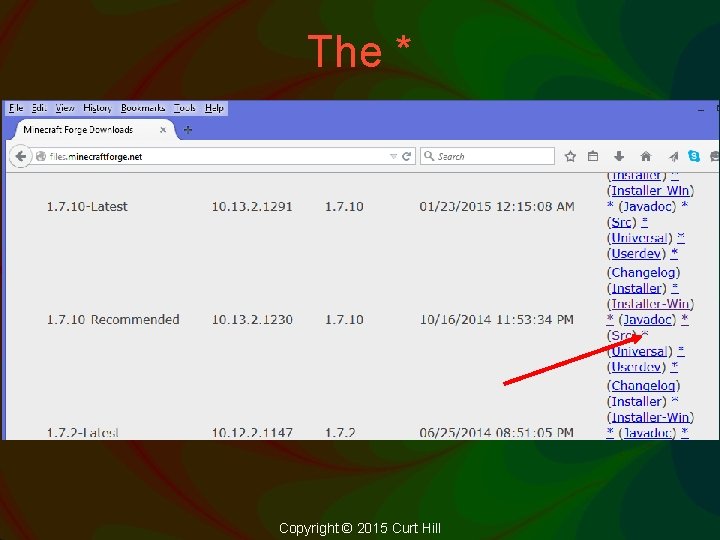Image resolution: width=720 pixels, height=540 pixels.
Task: Select date 10/16/2014 11:53:34 PM
Action: point(496,320)
